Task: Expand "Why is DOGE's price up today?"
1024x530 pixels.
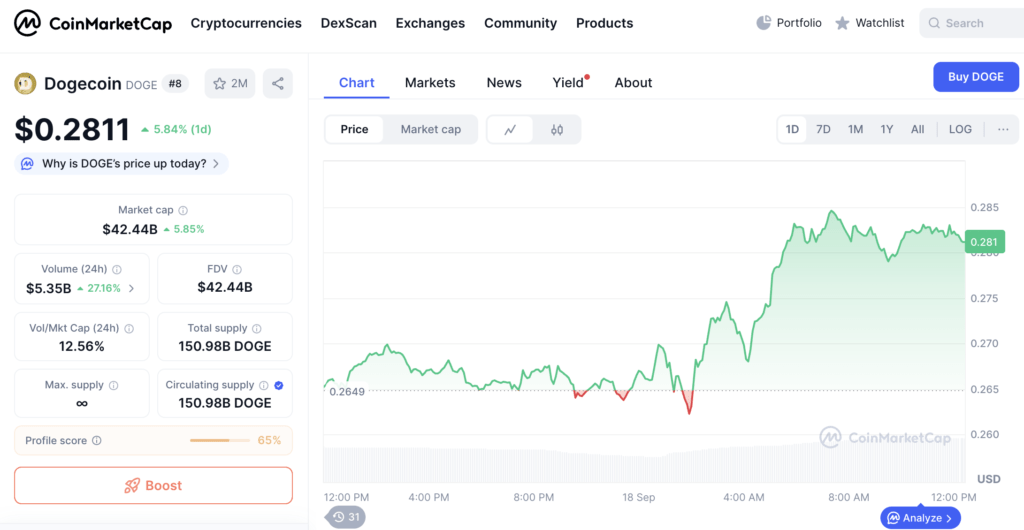Action: [121, 164]
